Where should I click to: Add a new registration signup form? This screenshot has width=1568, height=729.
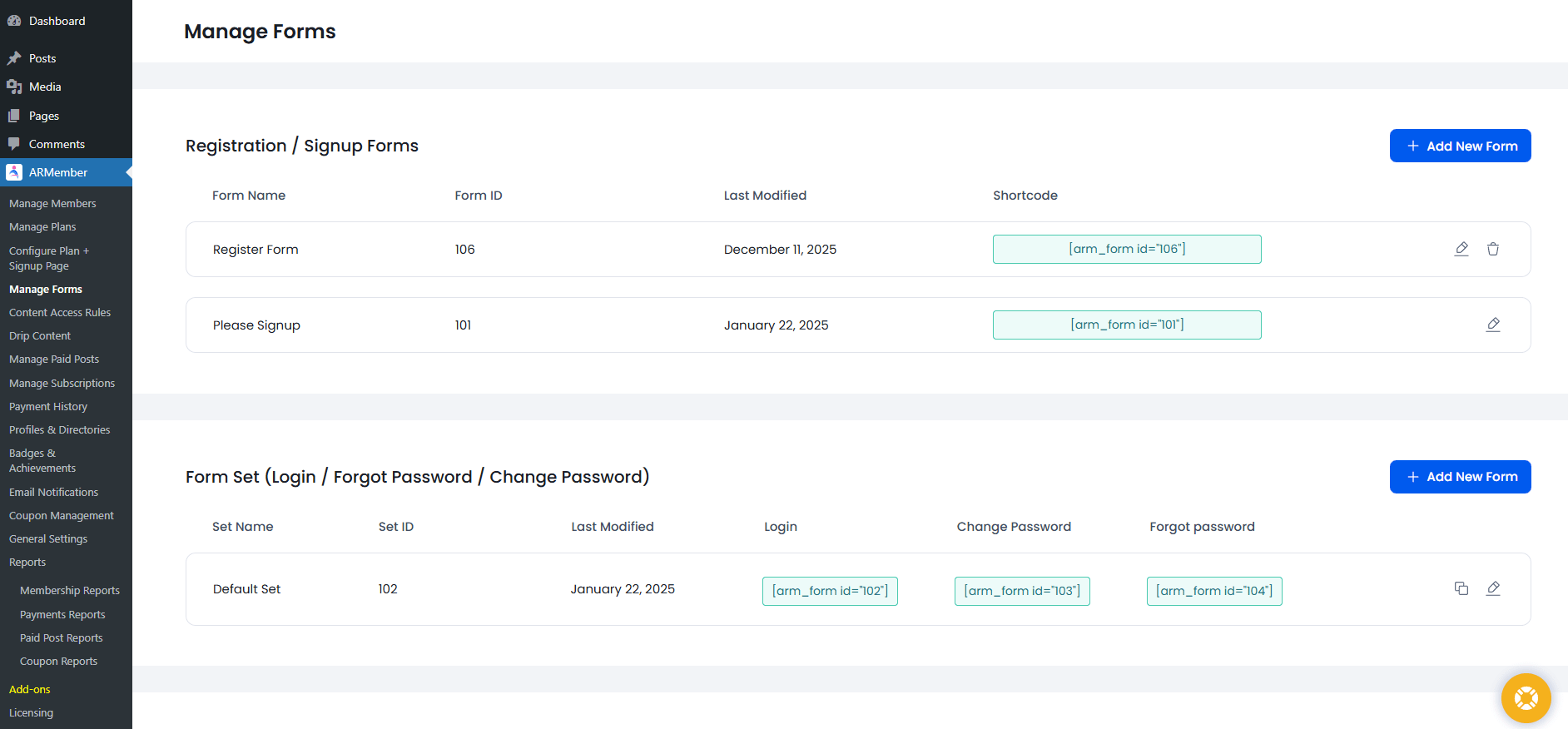click(x=1460, y=146)
